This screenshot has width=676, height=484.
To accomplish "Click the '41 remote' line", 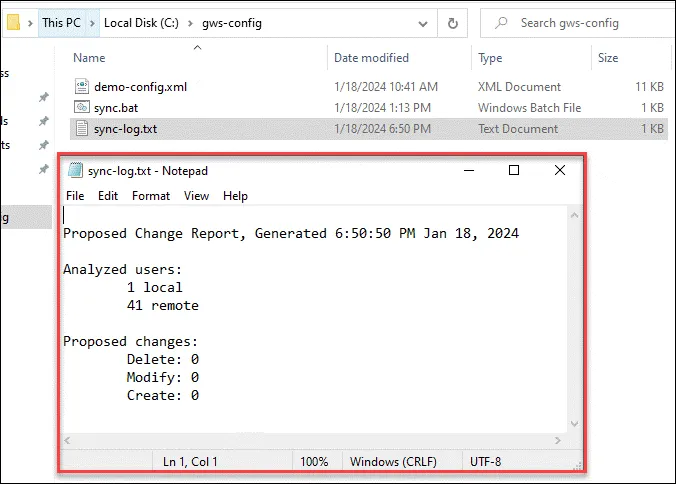I will pyautogui.click(x=163, y=306).
